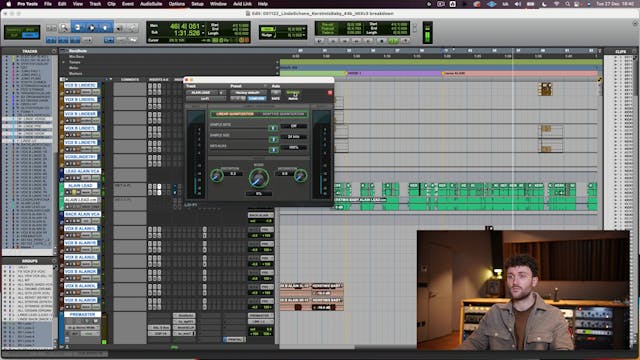
Task: Open the Sub counter format dropdown
Action: tap(203, 33)
